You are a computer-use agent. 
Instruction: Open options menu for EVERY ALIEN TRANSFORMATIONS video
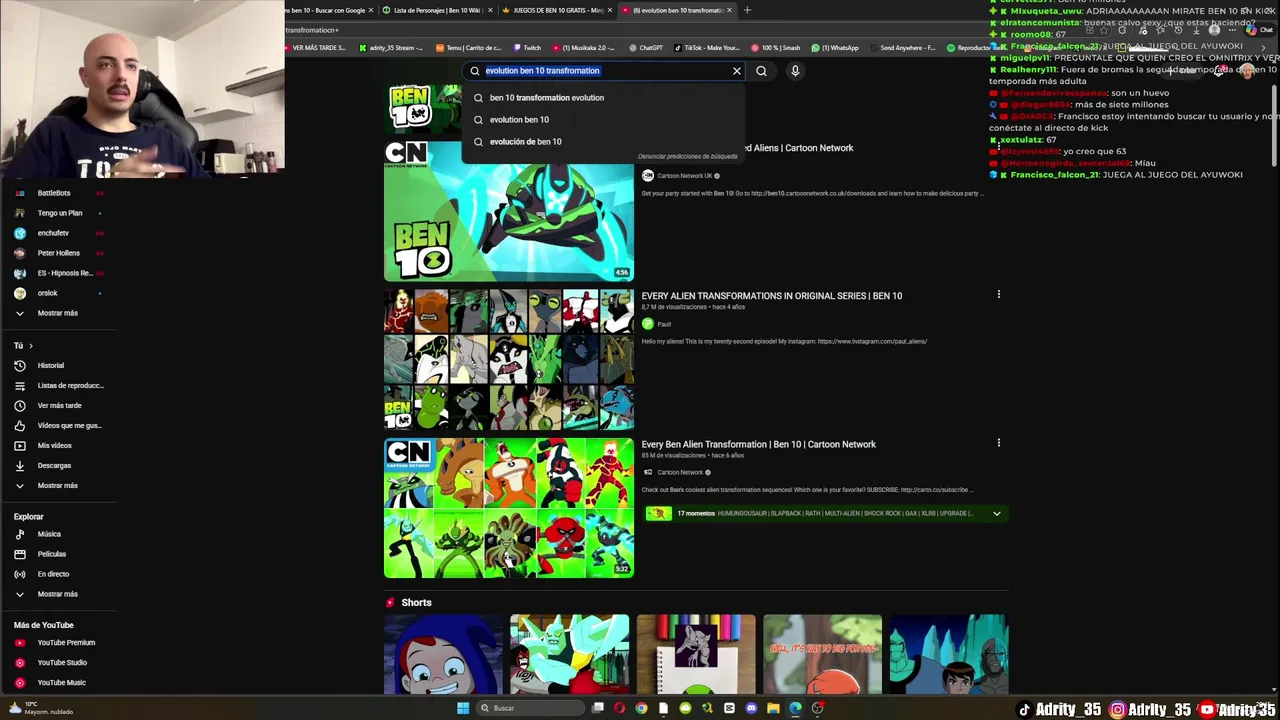tap(998, 295)
